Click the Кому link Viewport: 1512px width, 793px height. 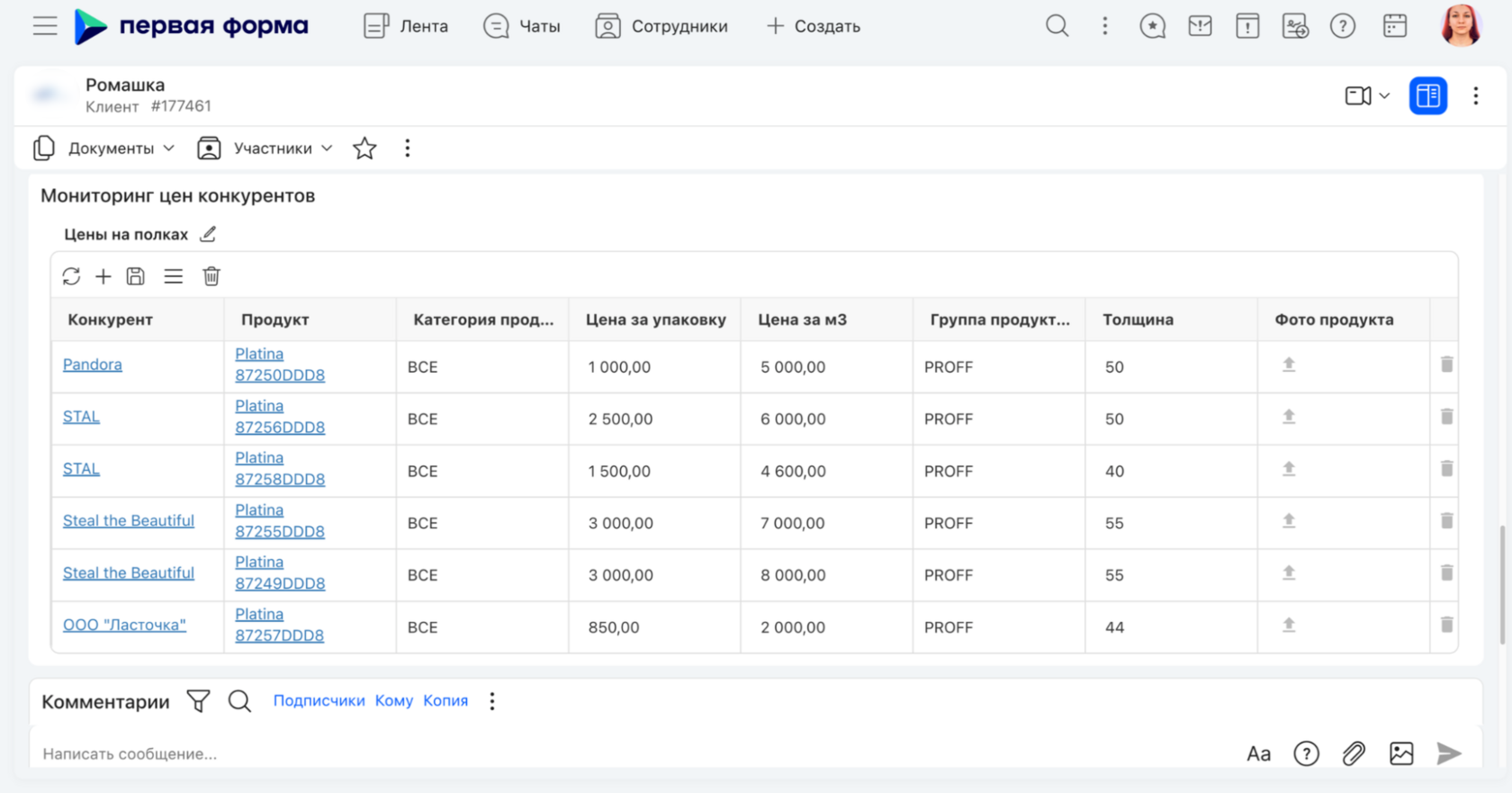point(394,700)
